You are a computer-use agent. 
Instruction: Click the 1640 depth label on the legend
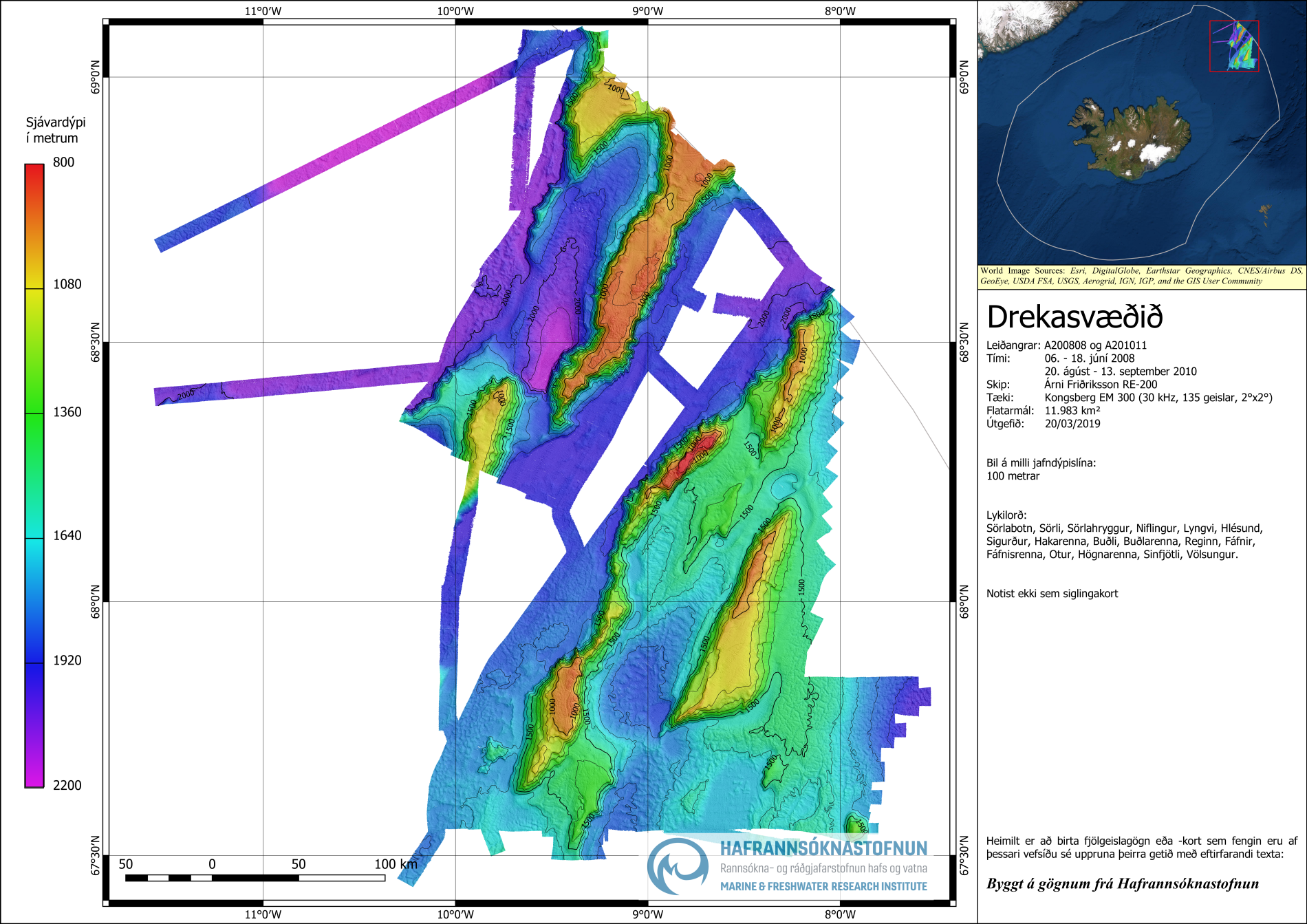pyautogui.click(x=67, y=535)
